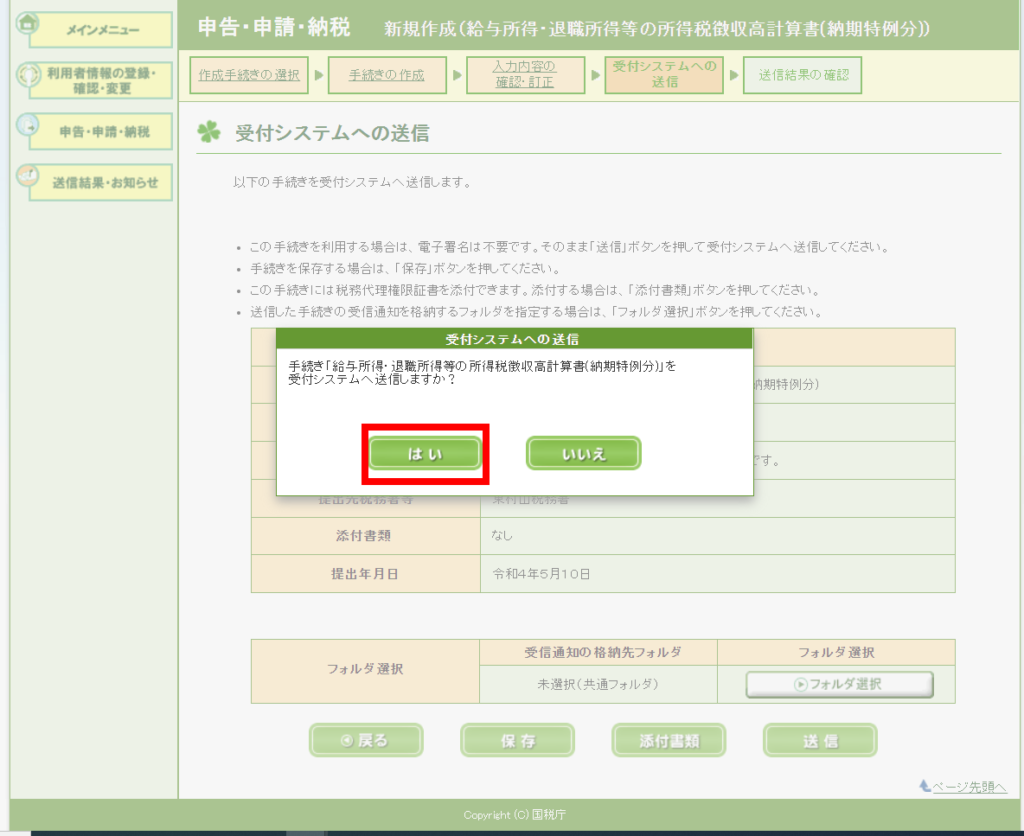The width and height of the screenshot is (1024, 836).
Task: Click the 未選択(共通フォルダ) folder cell
Action: (598, 684)
